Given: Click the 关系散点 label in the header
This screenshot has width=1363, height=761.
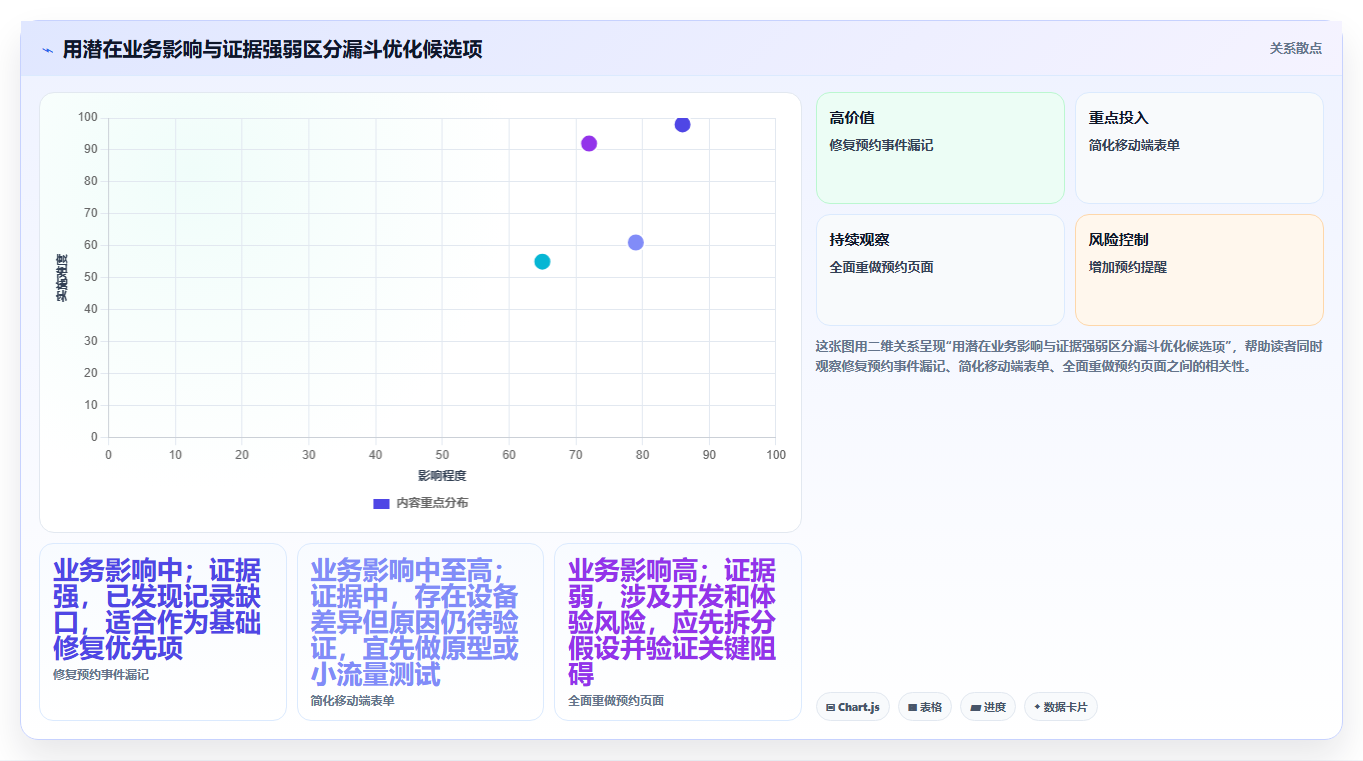Looking at the screenshot, I should (x=1295, y=48).
